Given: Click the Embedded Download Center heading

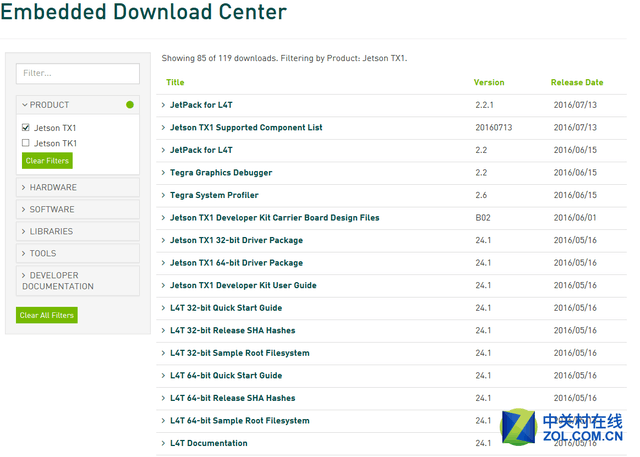Looking at the screenshot, I should coord(144,11).
